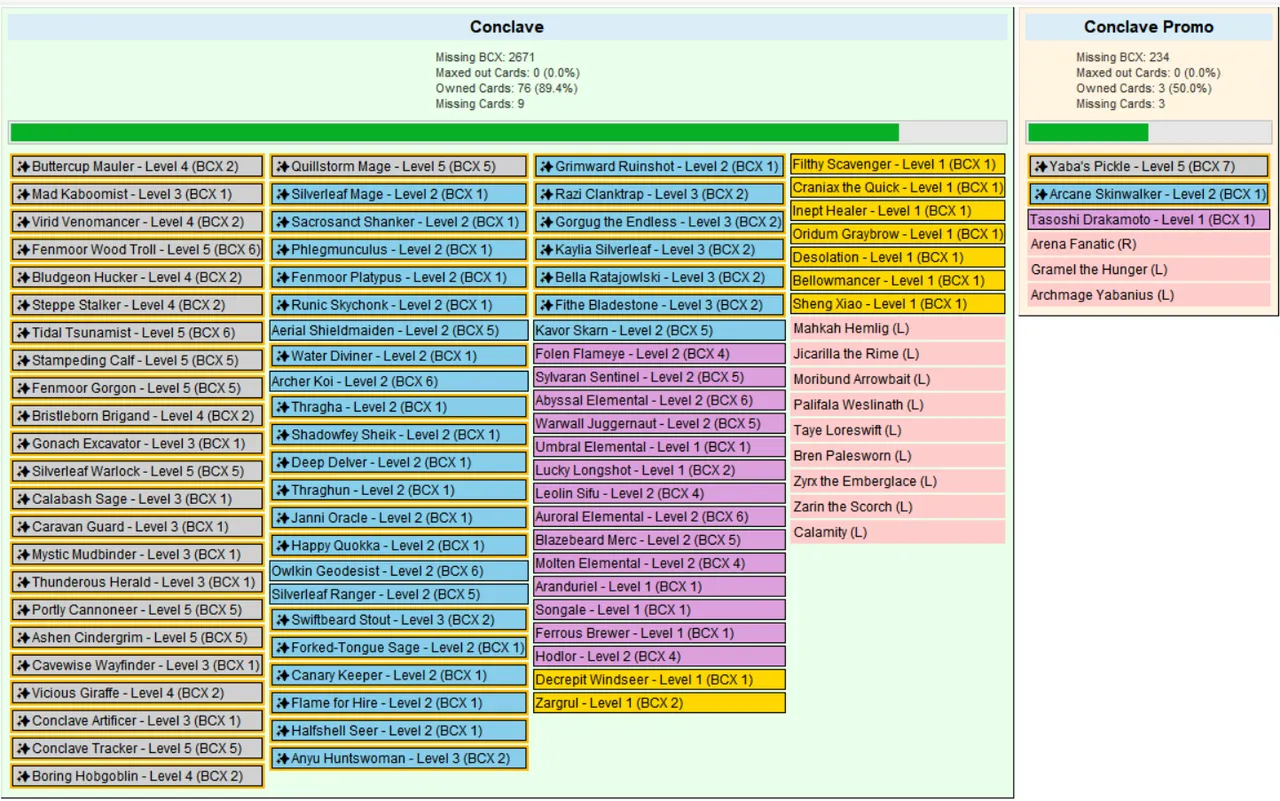This screenshot has width=1280, height=801.
Task: Click the sparkle icon beside Buttercup Mauler
Action: click(x=23, y=167)
